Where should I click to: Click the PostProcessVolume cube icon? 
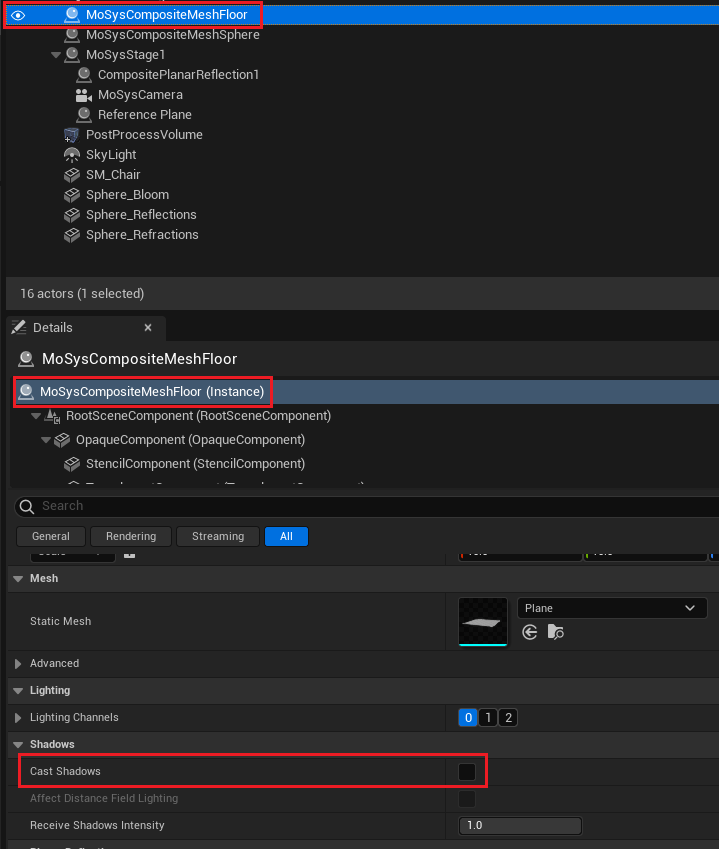(x=71, y=135)
